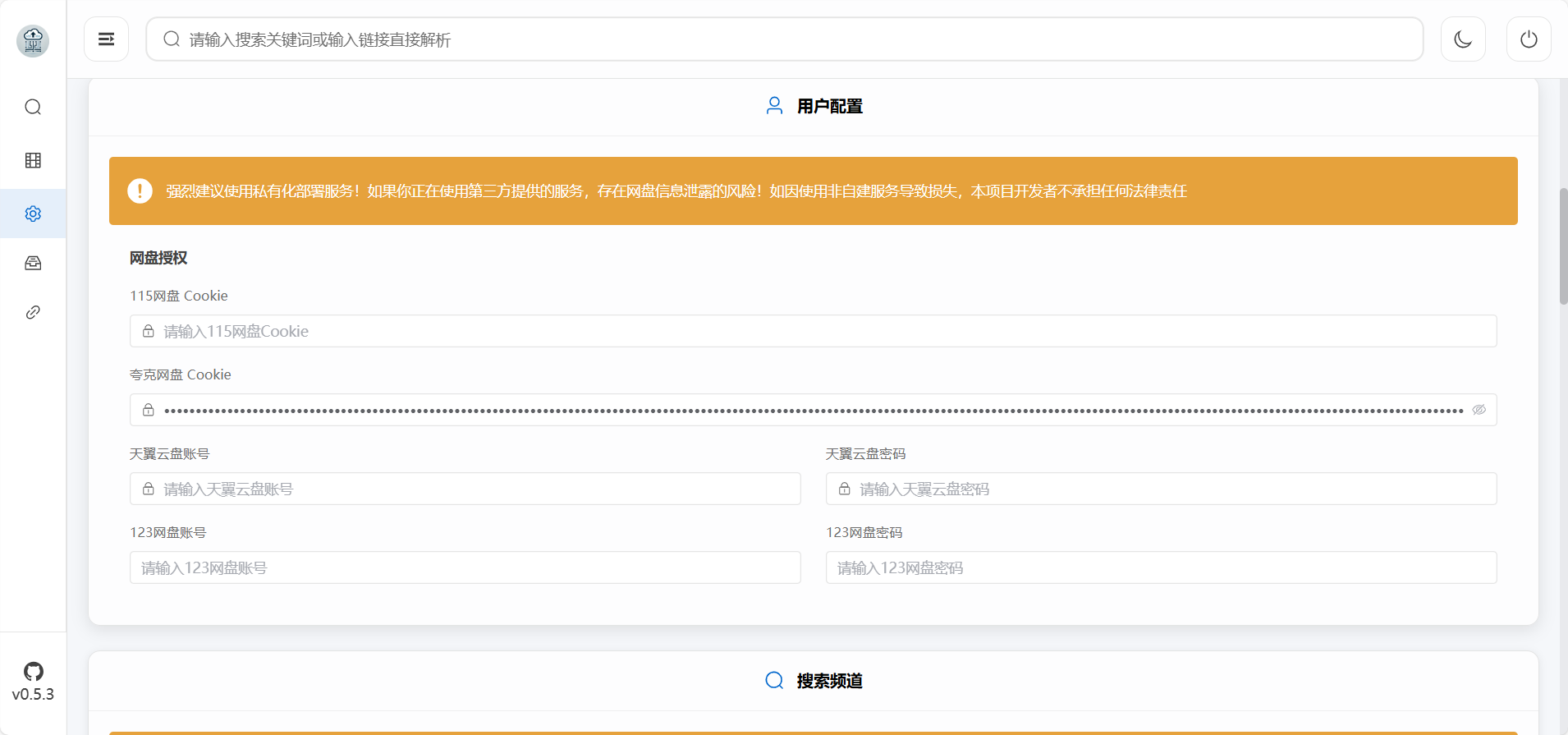Focus the 123网盘账号 input
Screen dimensions: 1568x735
(465, 567)
